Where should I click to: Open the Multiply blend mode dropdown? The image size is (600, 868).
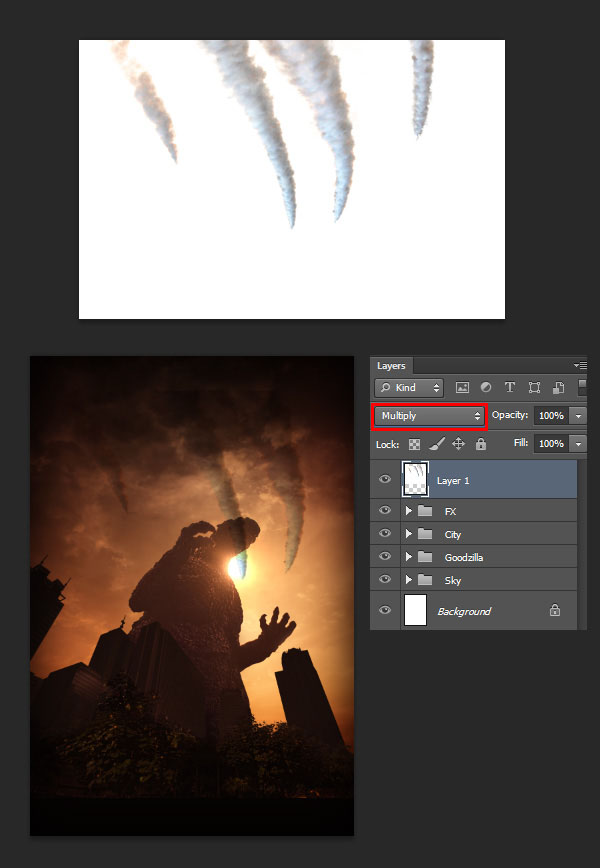(x=430, y=416)
